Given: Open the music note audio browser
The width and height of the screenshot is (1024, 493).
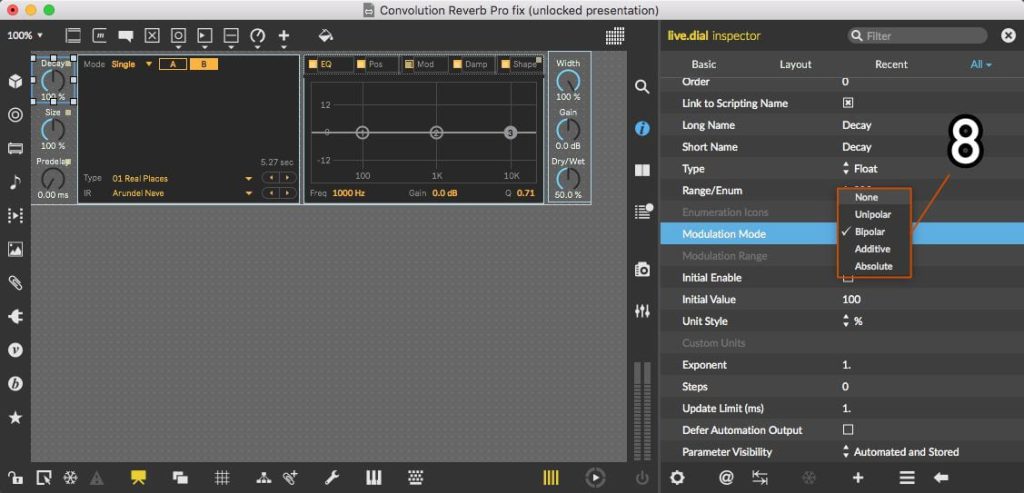Looking at the screenshot, I should point(15,182).
